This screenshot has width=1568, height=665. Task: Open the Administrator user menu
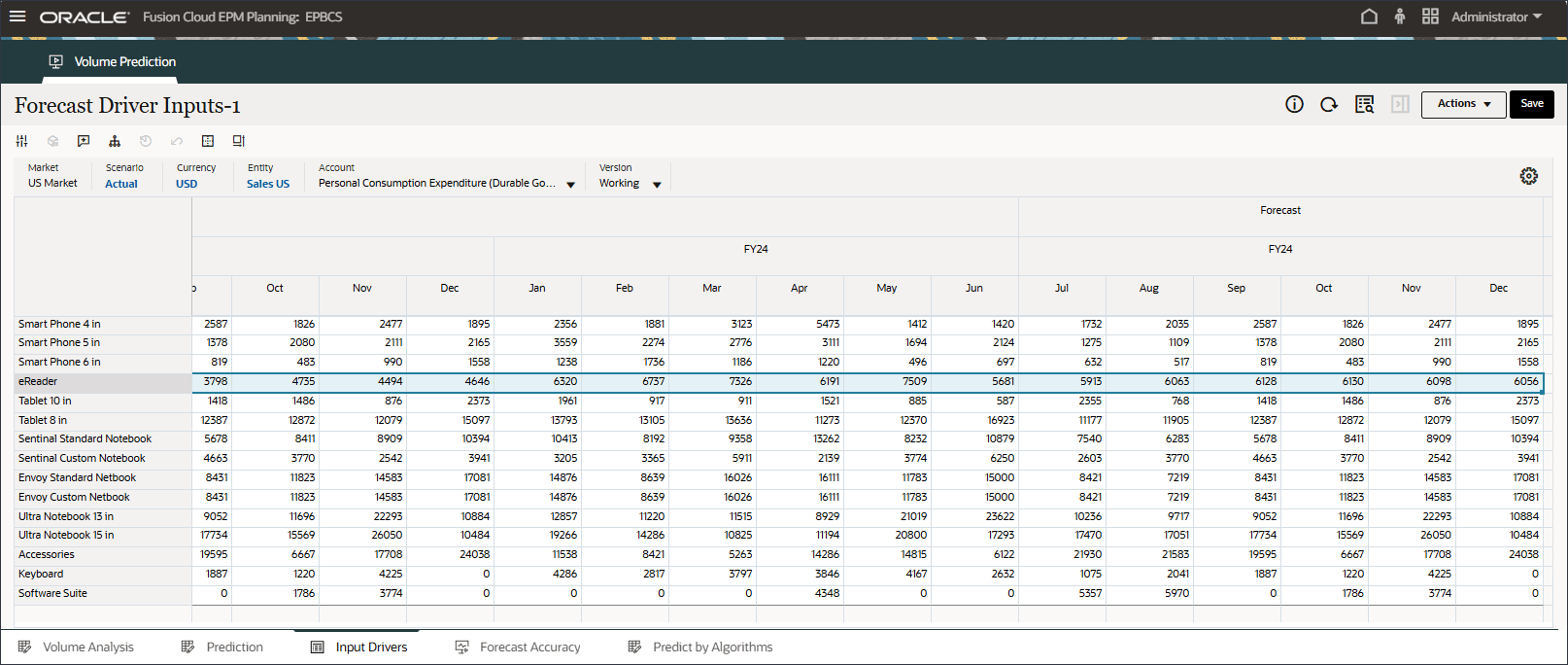pyautogui.click(x=1496, y=17)
